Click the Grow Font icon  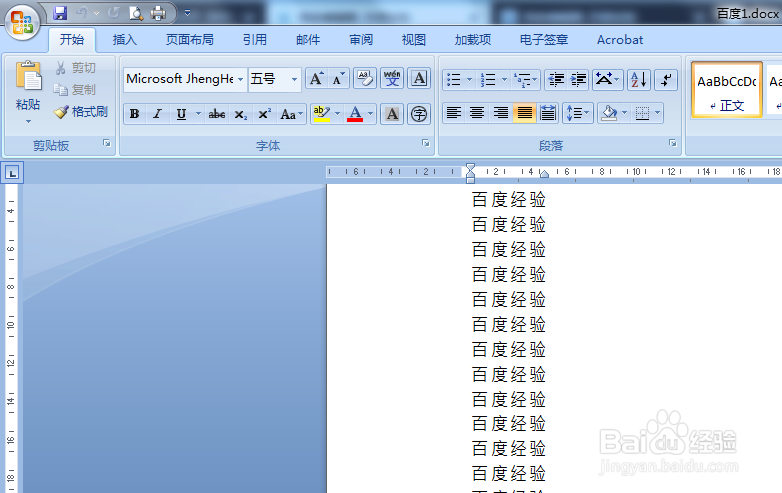tap(317, 79)
